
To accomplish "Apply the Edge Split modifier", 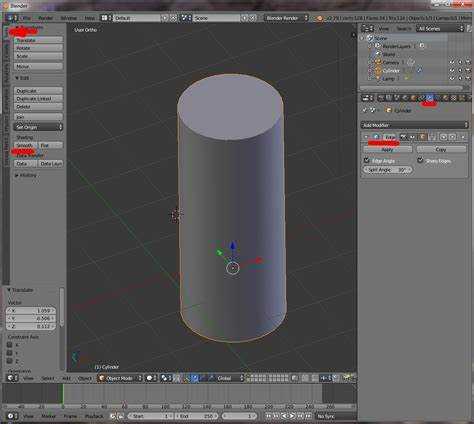I will [387, 150].
